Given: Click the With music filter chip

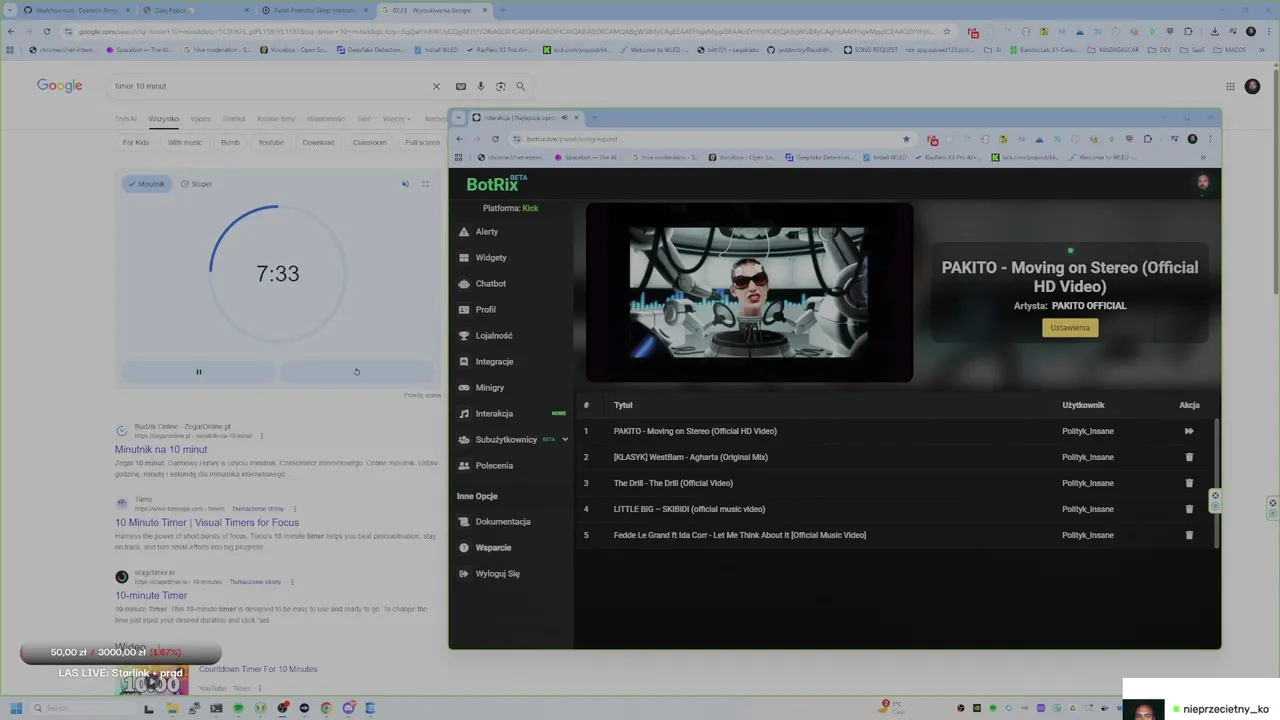Looking at the screenshot, I should 185,142.
